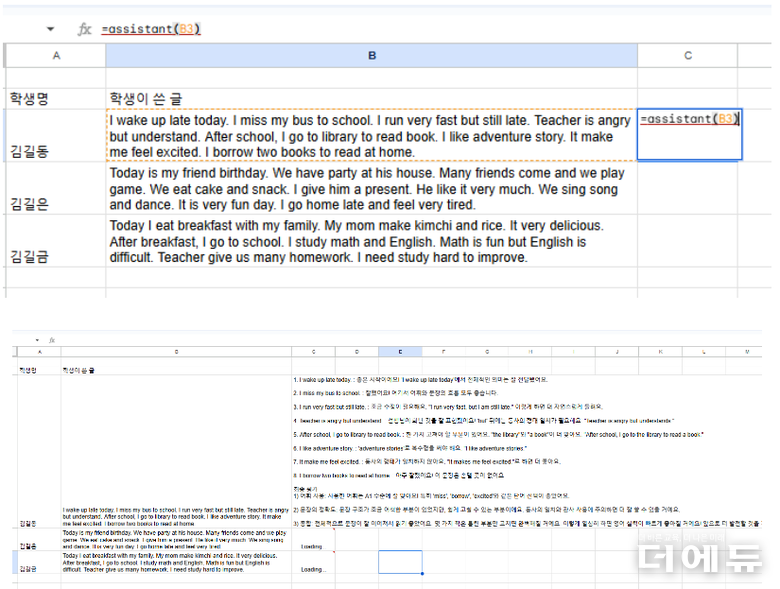Click feedback line '7. It make me feel excited'

coord(427,462)
